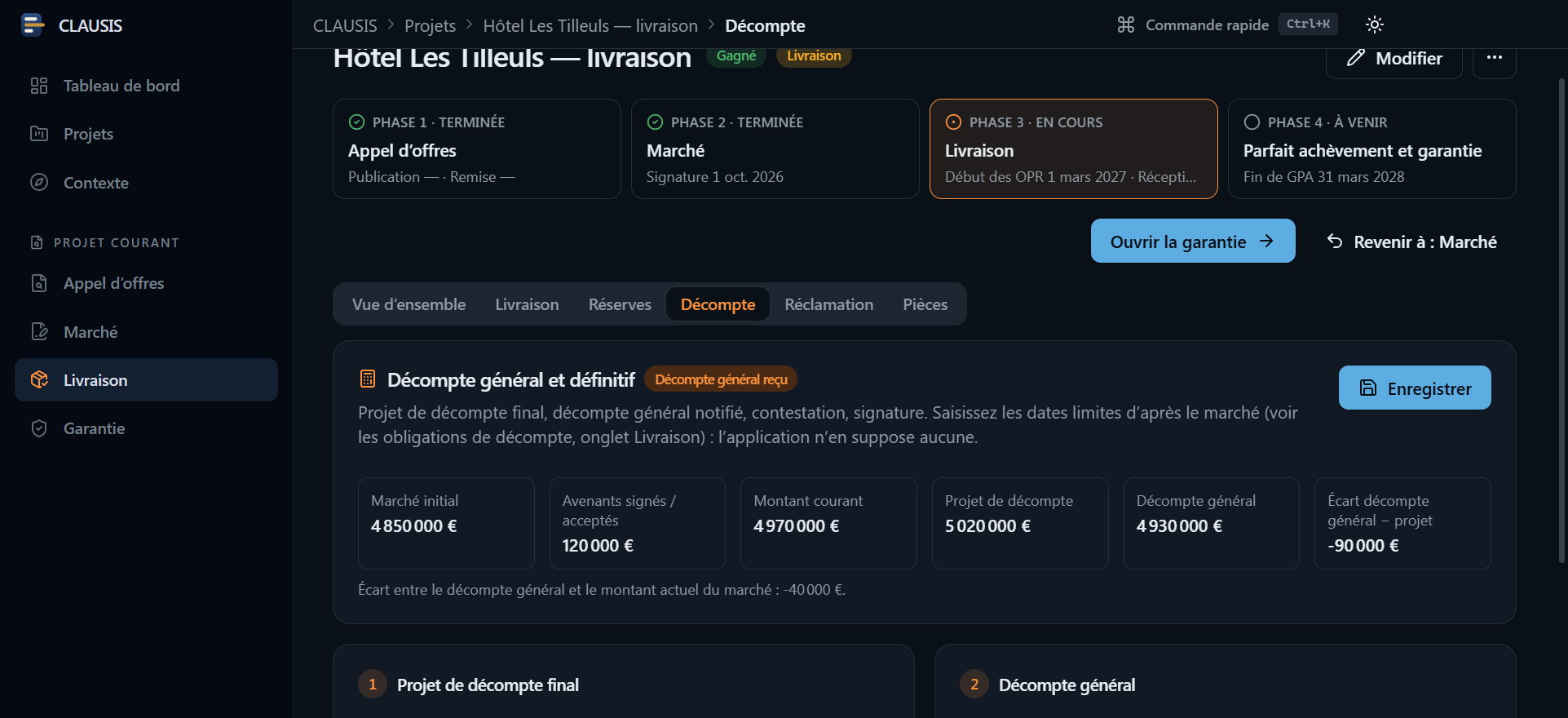Toggle light theme sun icon
This screenshot has width=1568, height=718.
[1375, 24]
